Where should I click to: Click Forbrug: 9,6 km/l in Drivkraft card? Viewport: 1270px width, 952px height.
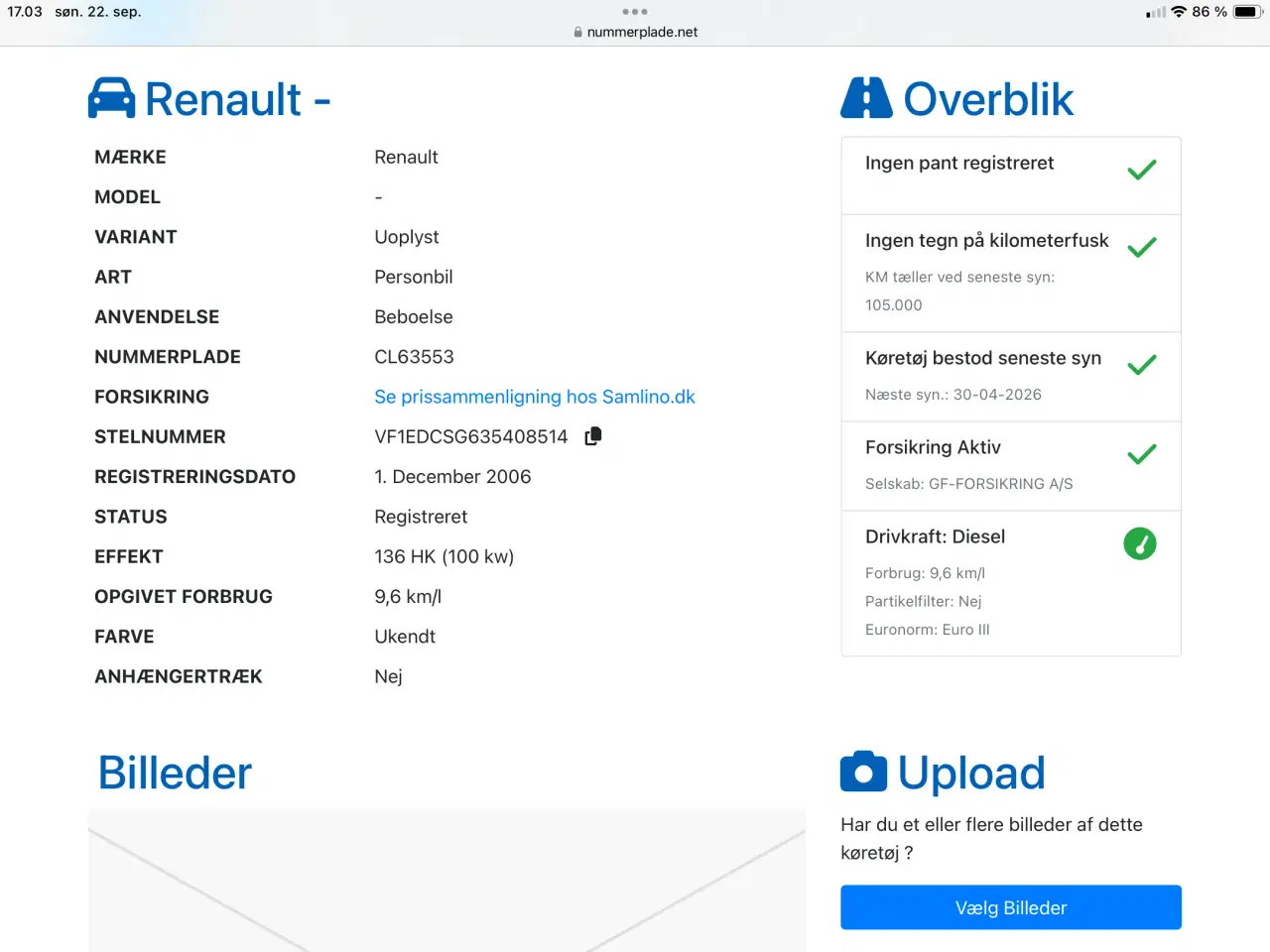point(925,573)
